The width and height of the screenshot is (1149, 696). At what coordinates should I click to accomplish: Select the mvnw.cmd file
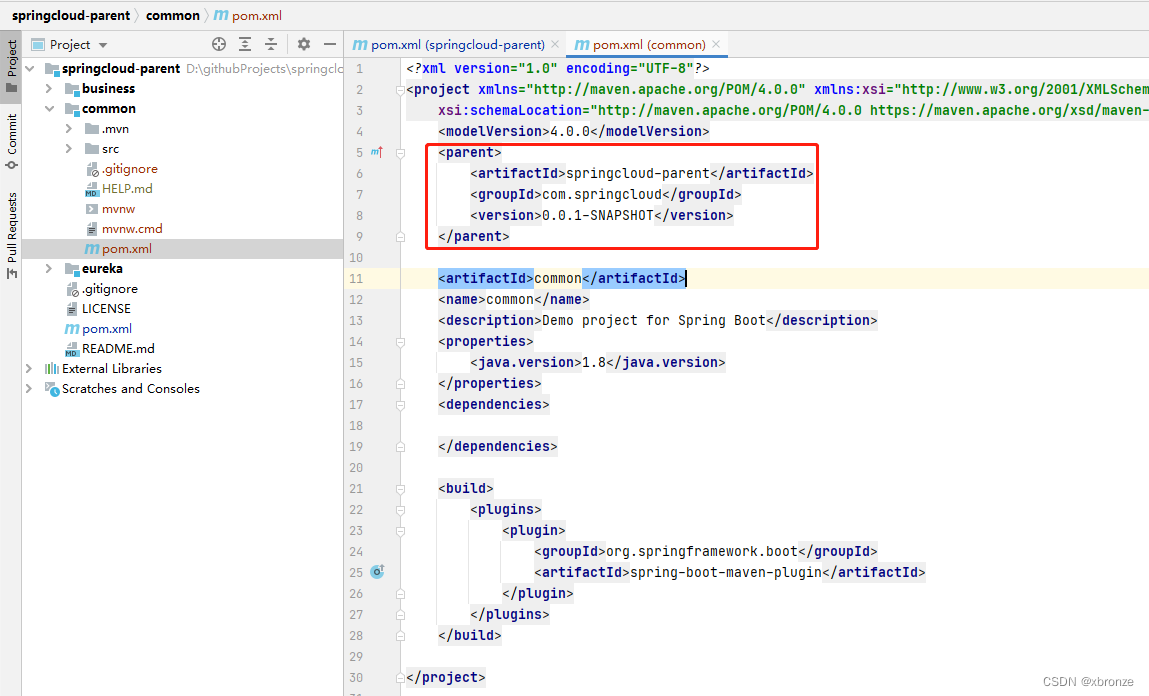pos(132,229)
